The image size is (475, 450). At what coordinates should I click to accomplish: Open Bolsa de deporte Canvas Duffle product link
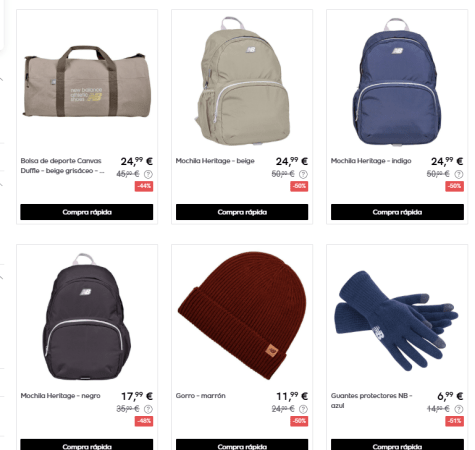tap(62, 166)
